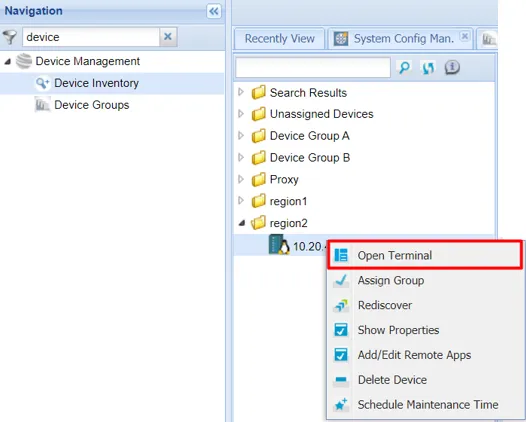526x422 pixels.
Task: Expand the Device Group A folder
Action: (x=241, y=136)
